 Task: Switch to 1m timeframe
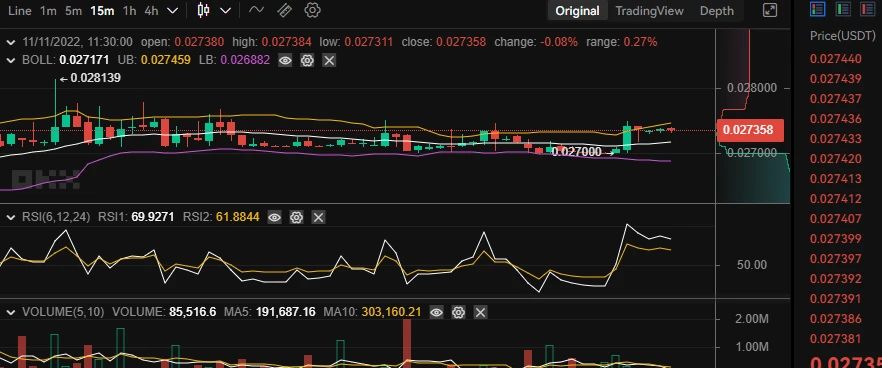pyautogui.click(x=48, y=11)
